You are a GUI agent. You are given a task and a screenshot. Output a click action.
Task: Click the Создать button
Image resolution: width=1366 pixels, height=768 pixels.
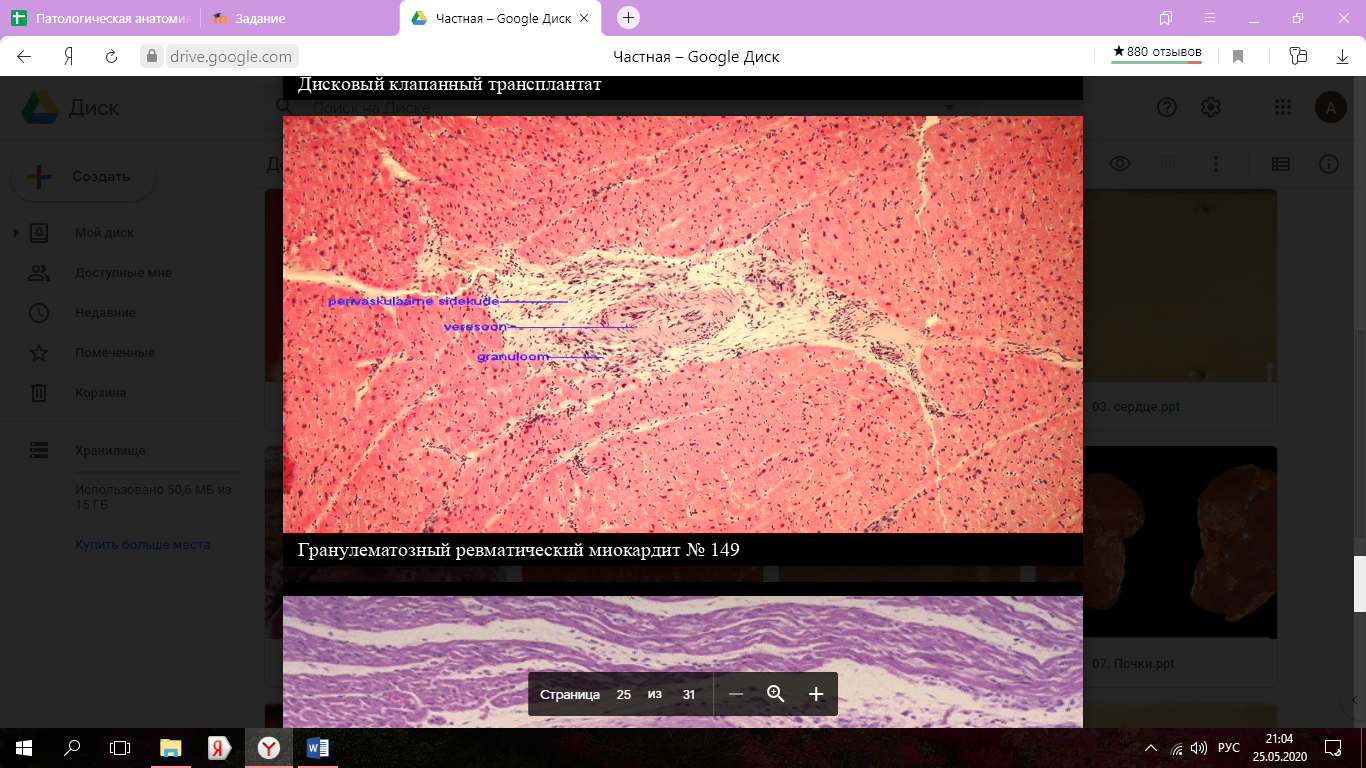(x=82, y=177)
